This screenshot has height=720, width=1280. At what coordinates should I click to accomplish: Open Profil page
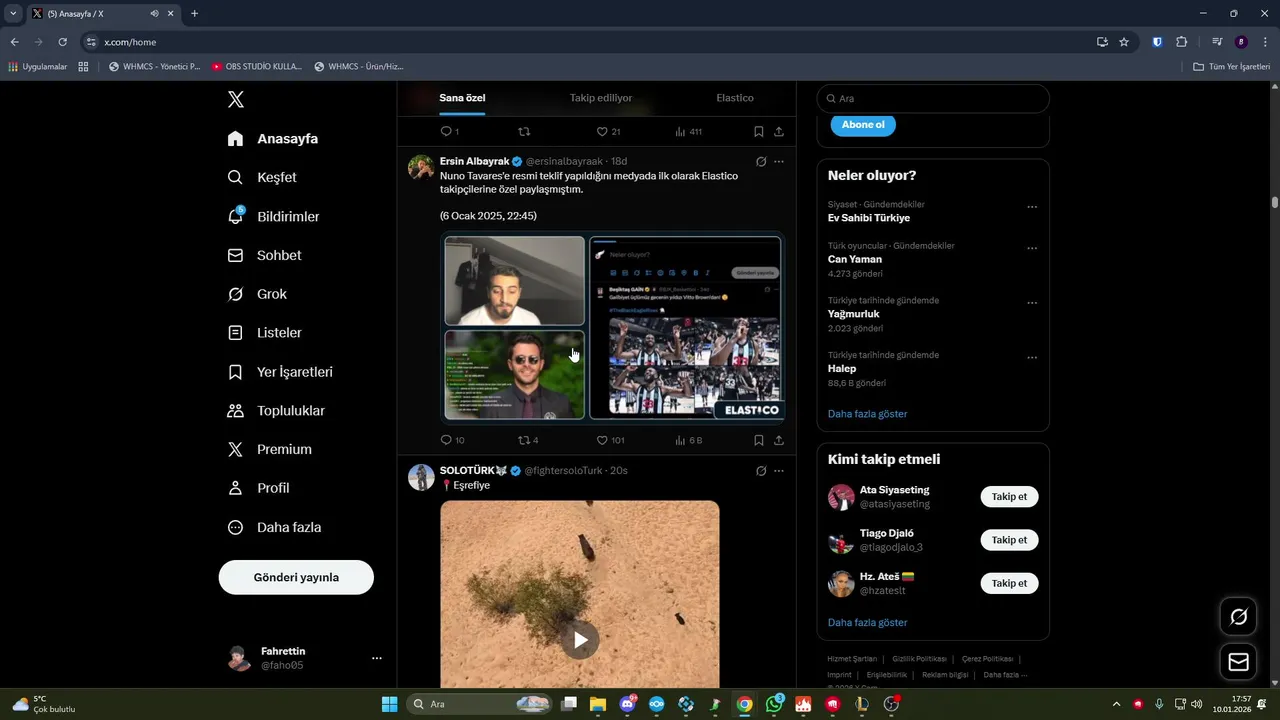coord(258,488)
